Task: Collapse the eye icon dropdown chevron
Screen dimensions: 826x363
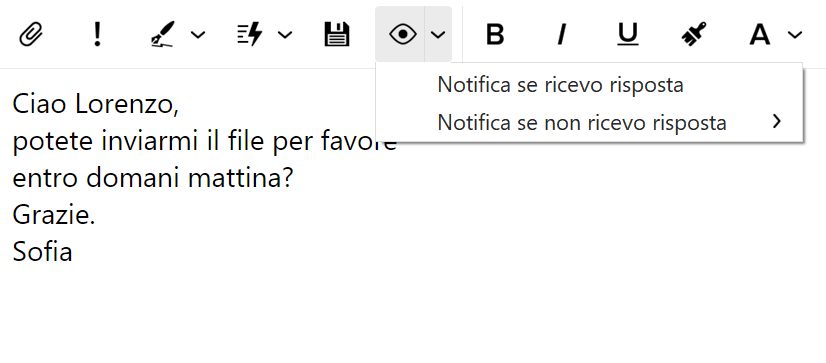Action: pos(438,35)
